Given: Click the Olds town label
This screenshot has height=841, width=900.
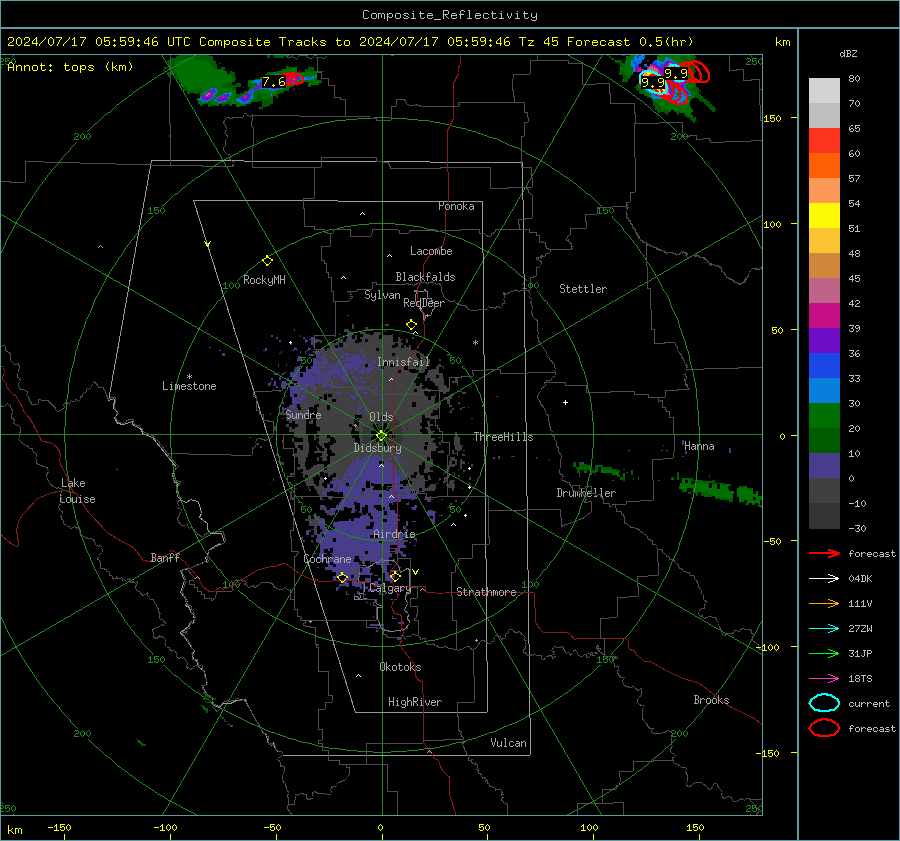Looking at the screenshot, I should (381, 417).
